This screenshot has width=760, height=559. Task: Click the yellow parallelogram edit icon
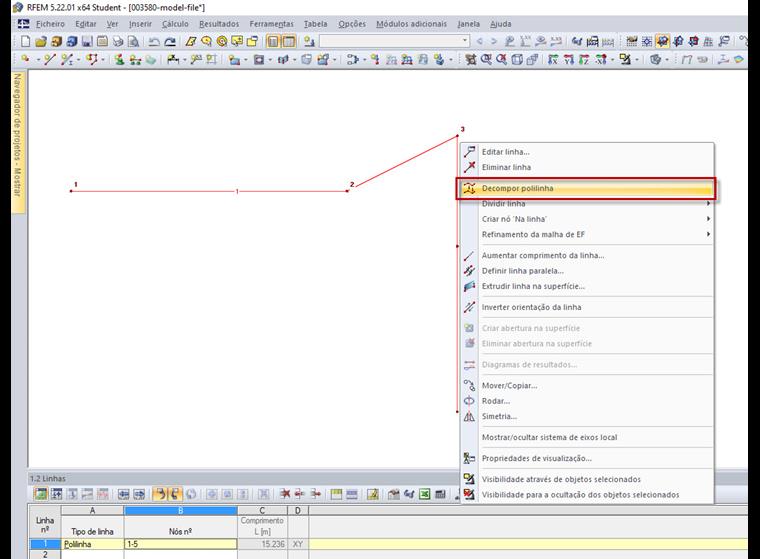[x=191, y=42]
